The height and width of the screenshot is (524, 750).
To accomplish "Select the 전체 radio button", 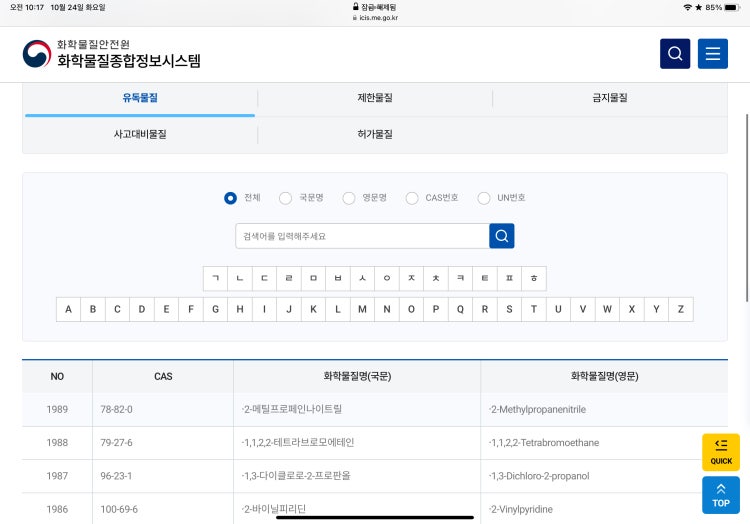I will tap(231, 198).
